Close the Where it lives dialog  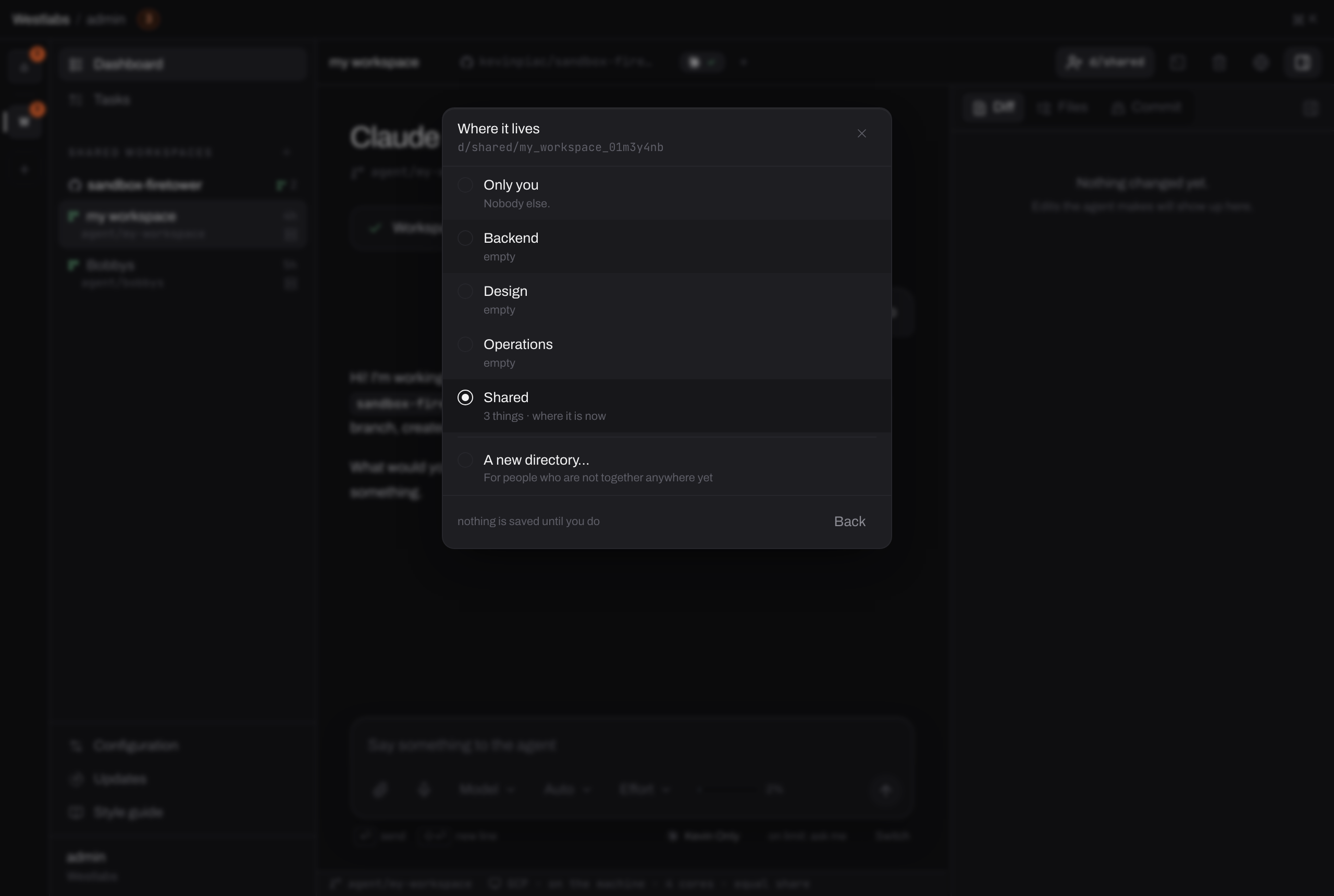pyautogui.click(x=861, y=133)
